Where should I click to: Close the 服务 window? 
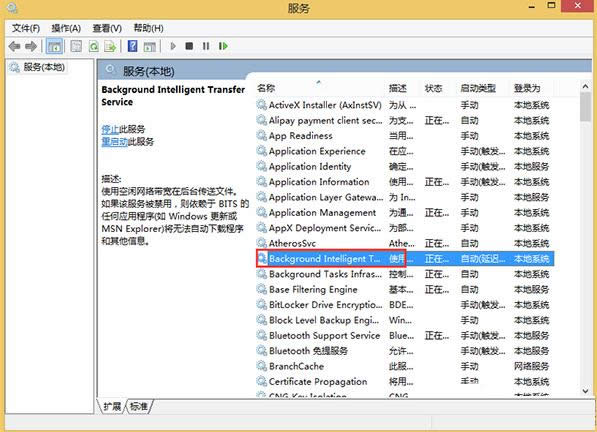(578, 5)
